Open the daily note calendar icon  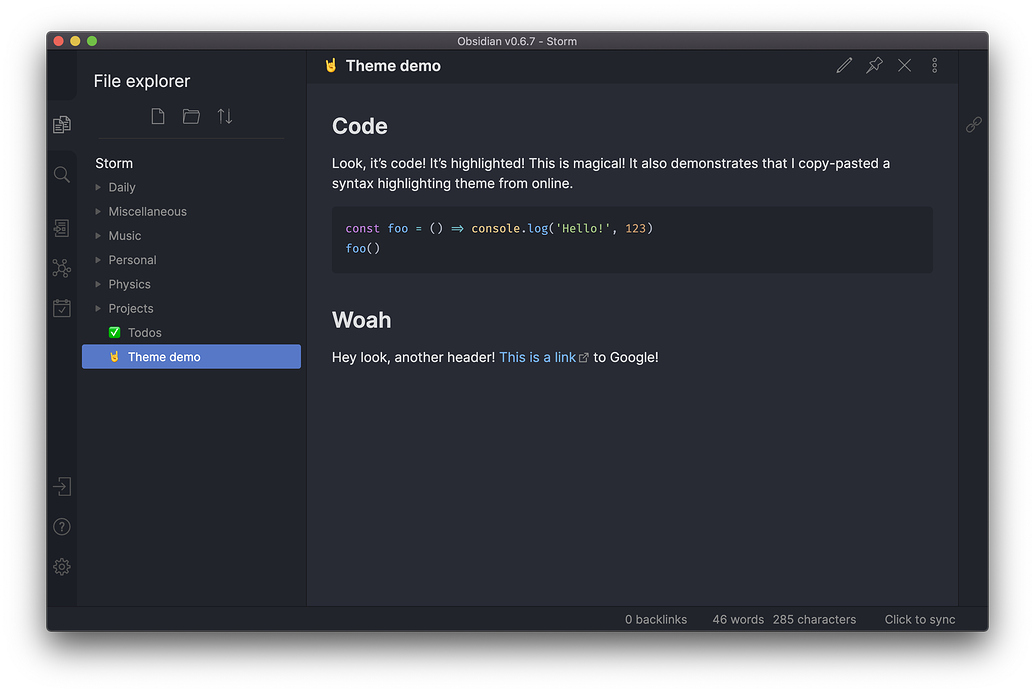[61, 308]
